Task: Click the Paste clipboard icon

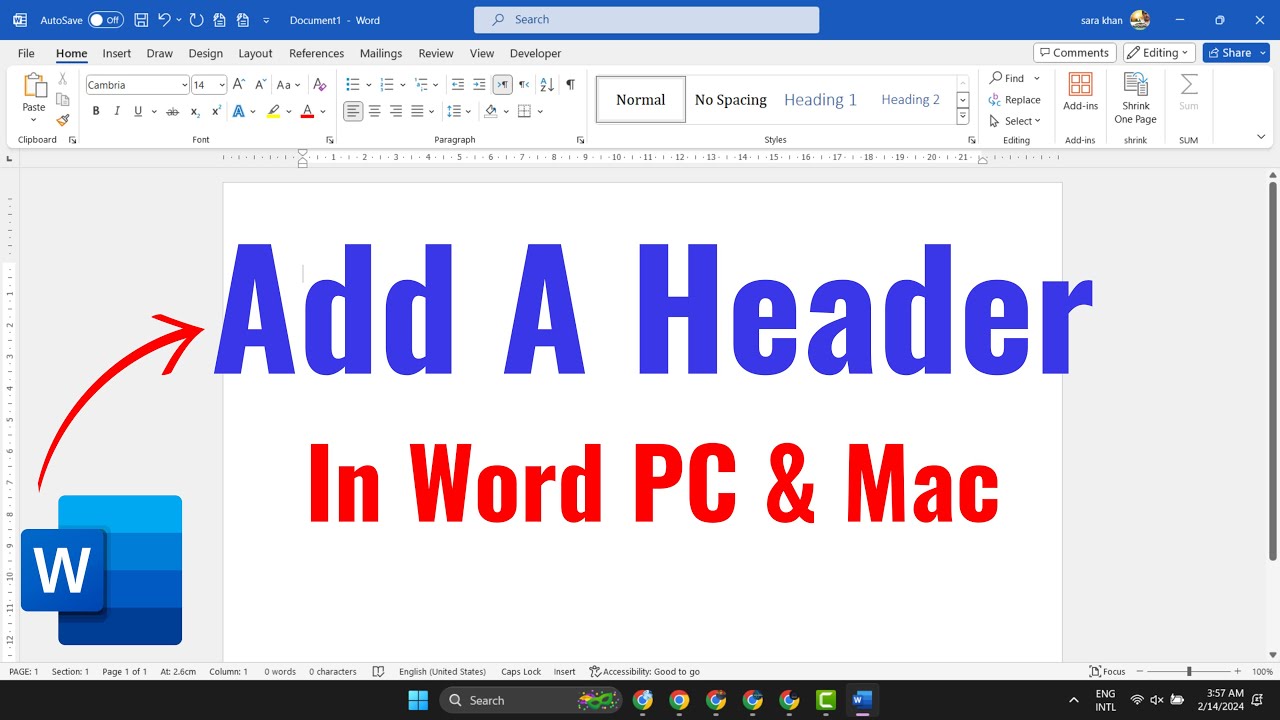Action: 34,86
